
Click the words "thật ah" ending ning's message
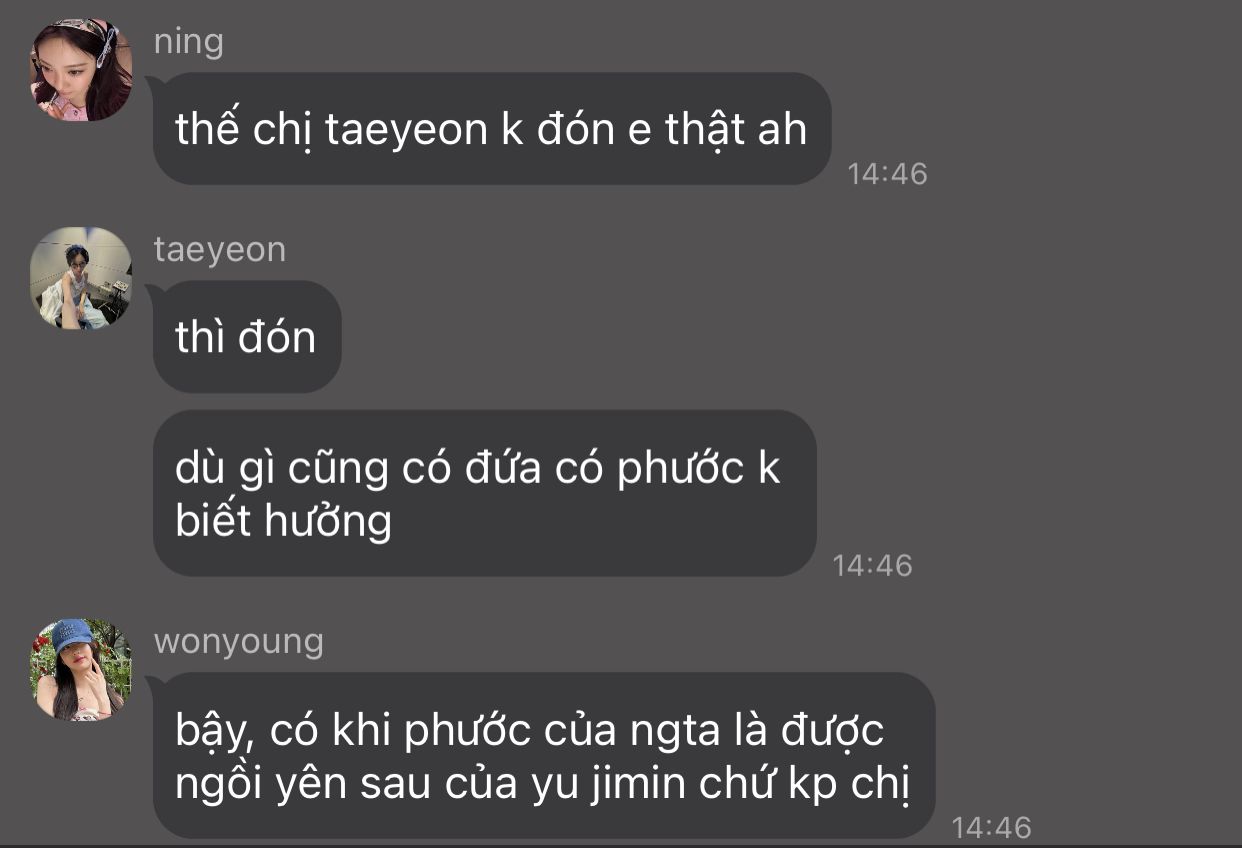click(x=736, y=130)
